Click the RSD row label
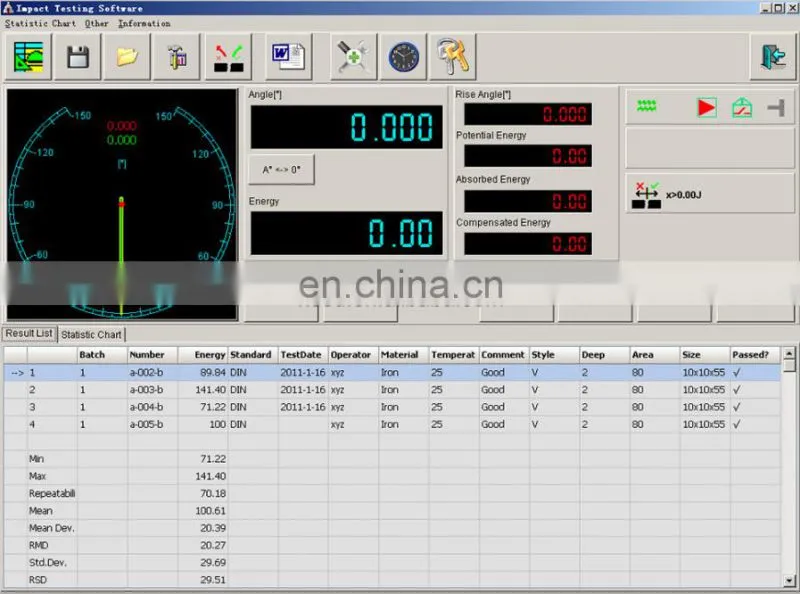 click(x=38, y=580)
